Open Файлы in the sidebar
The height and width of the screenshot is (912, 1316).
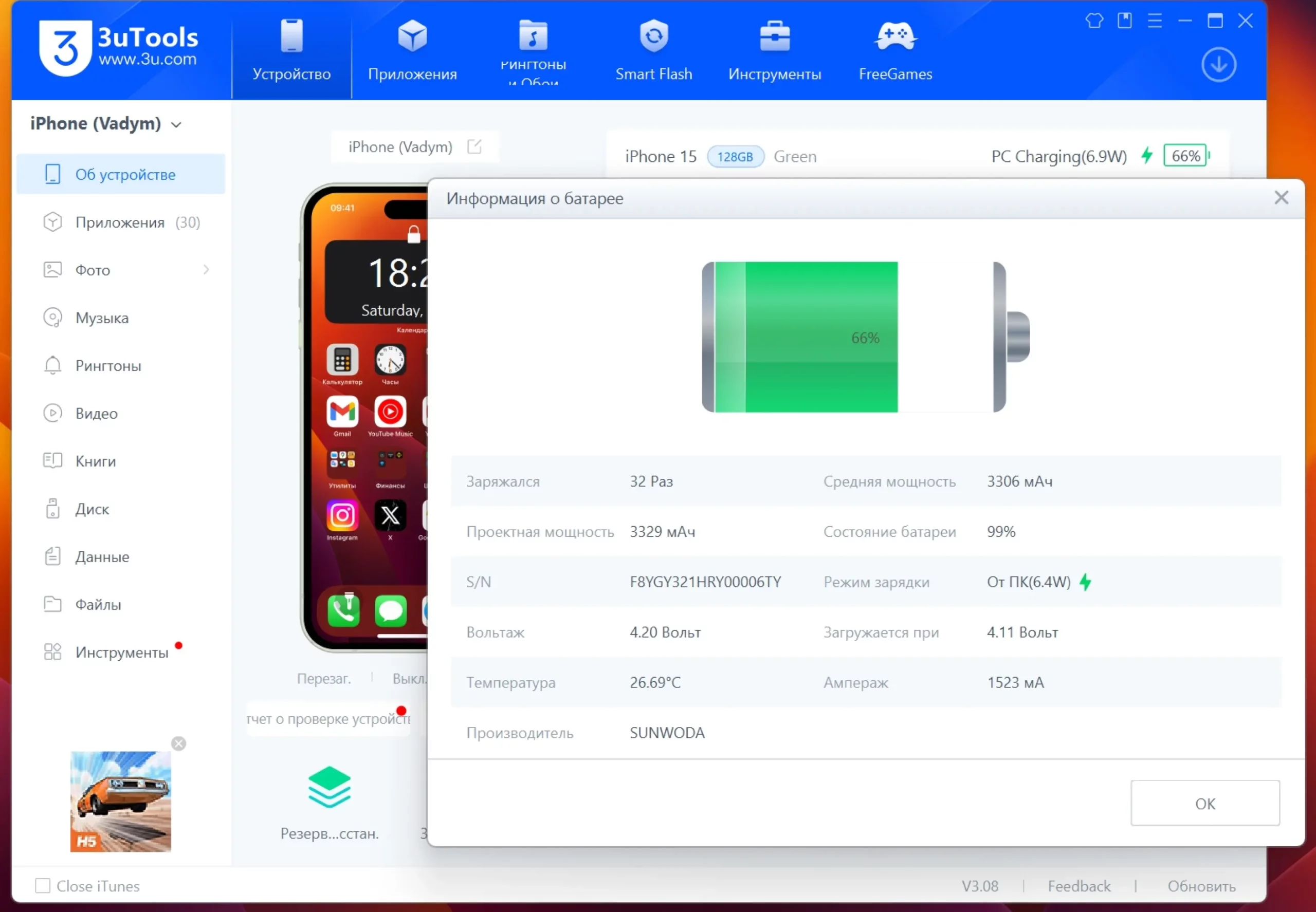(98, 604)
